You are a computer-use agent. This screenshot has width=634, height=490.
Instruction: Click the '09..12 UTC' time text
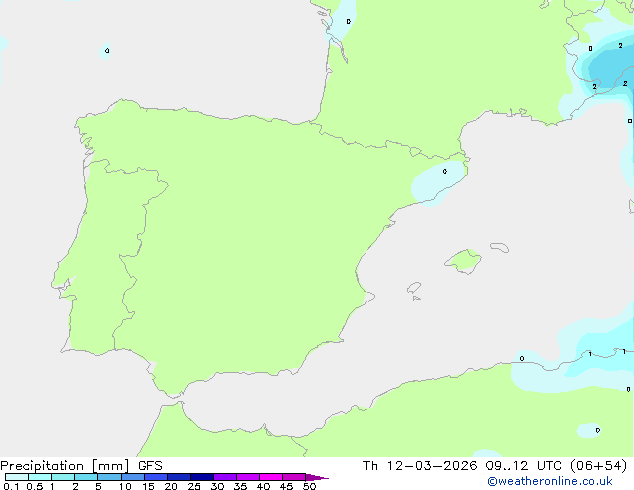point(524,466)
